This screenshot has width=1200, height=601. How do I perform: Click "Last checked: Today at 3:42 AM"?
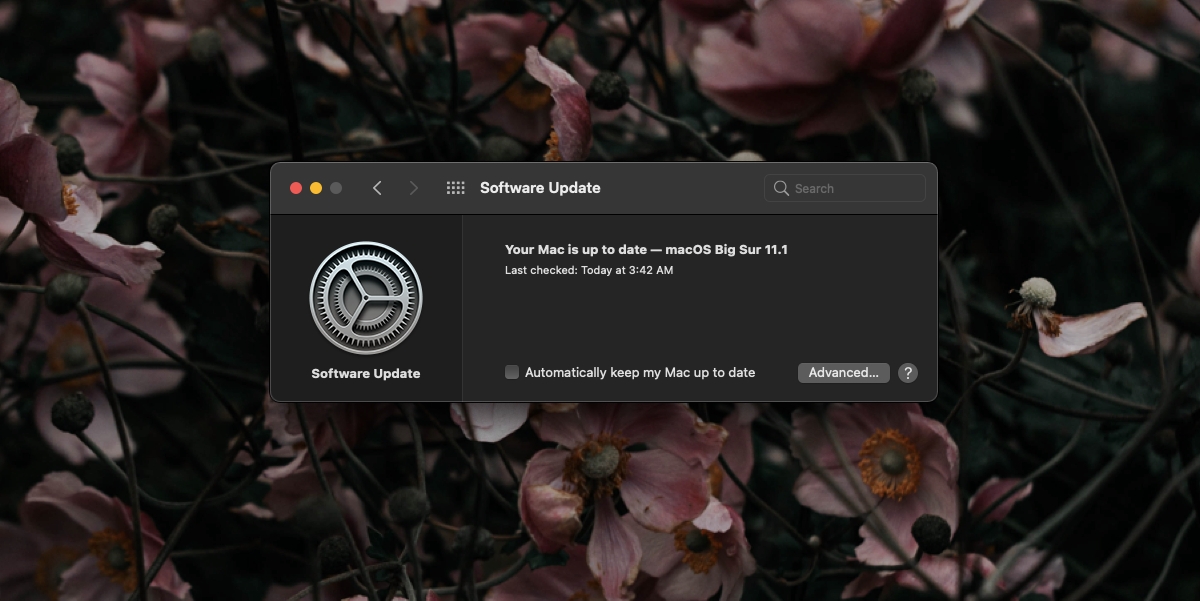click(589, 270)
